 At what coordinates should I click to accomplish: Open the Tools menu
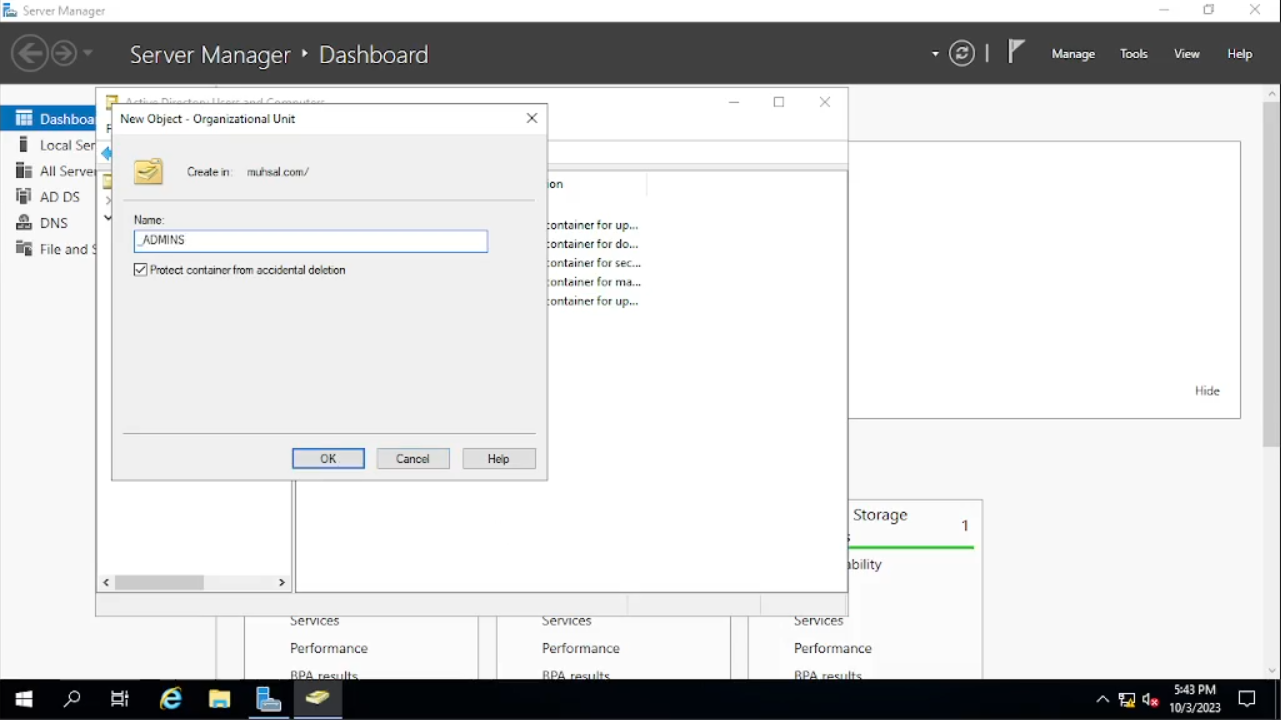tap(1133, 54)
